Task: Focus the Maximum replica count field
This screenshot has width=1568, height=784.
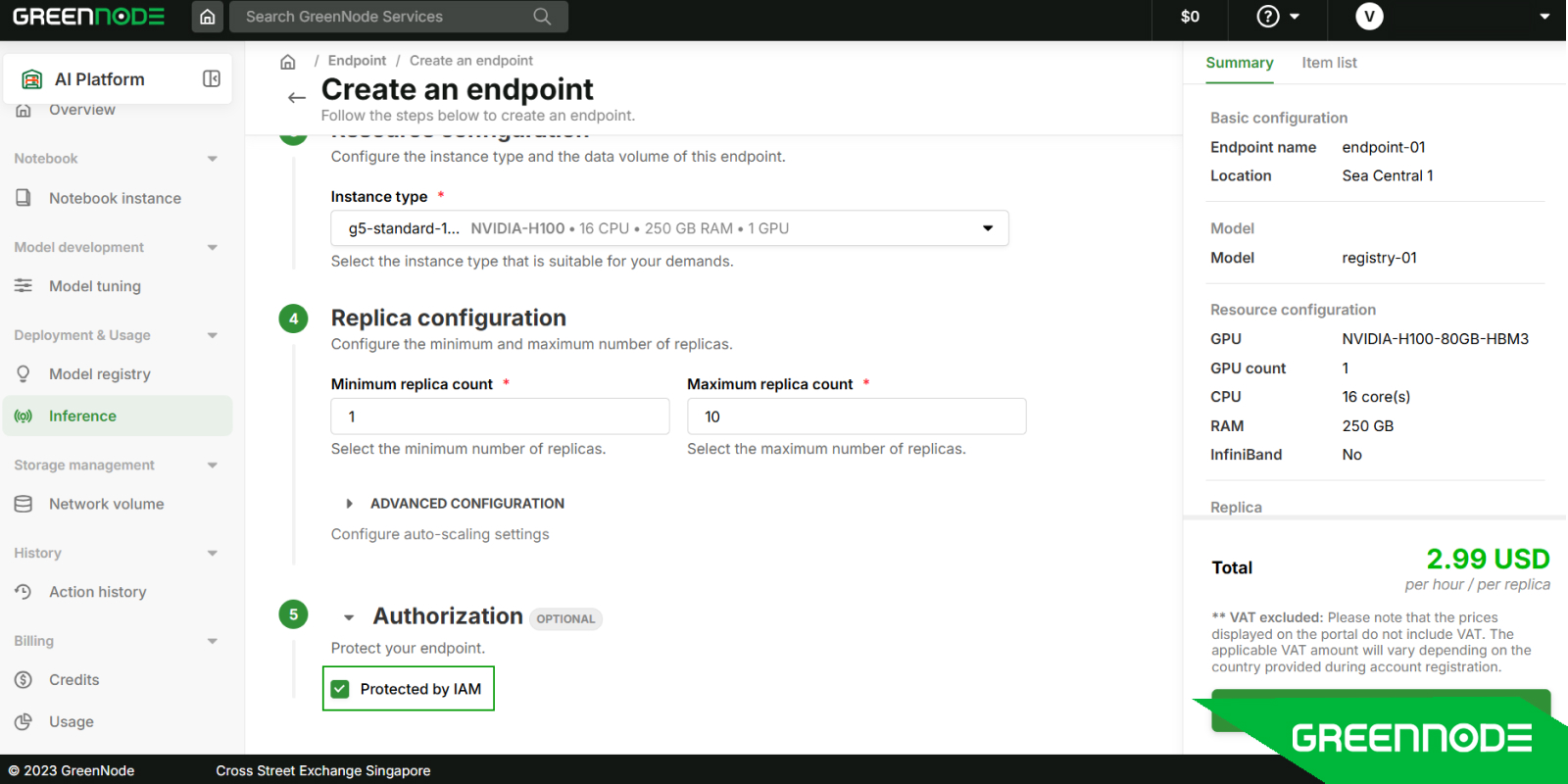Action: [x=857, y=416]
